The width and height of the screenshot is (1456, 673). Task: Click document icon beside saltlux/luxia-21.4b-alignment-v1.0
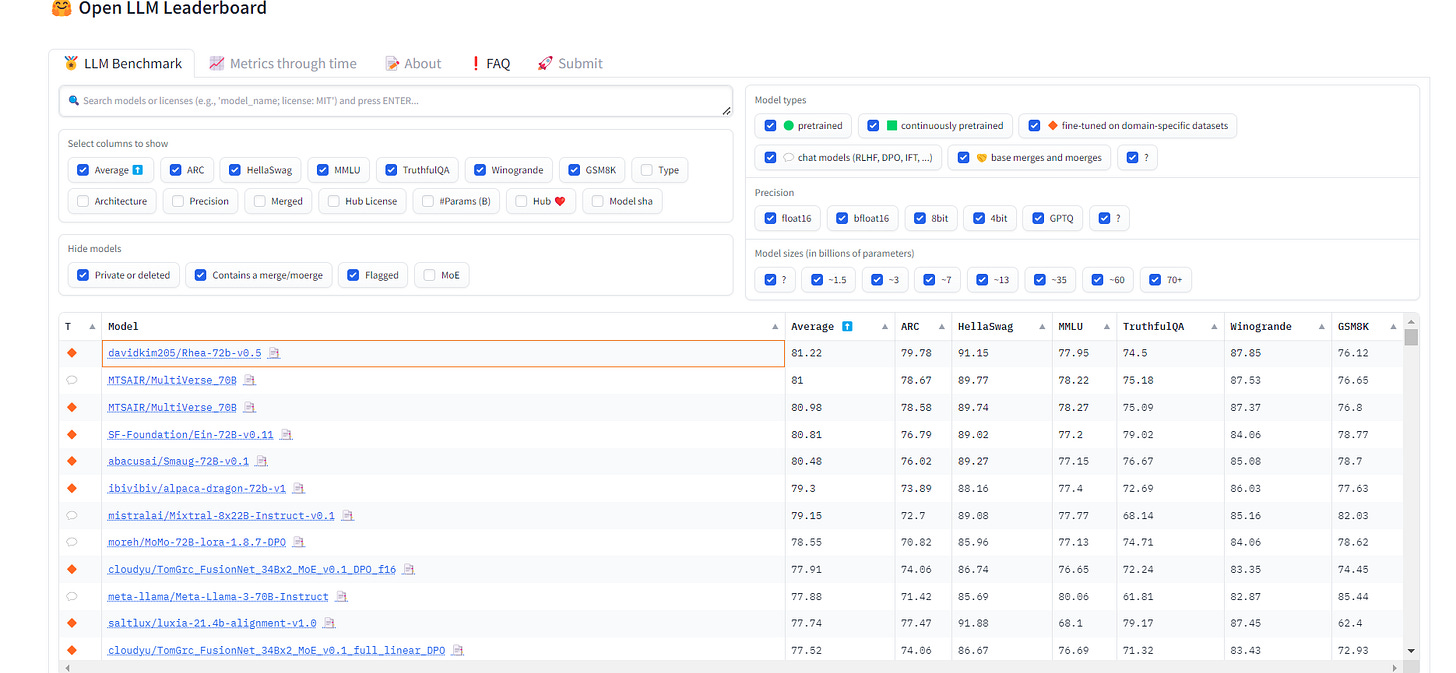[x=329, y=623]
